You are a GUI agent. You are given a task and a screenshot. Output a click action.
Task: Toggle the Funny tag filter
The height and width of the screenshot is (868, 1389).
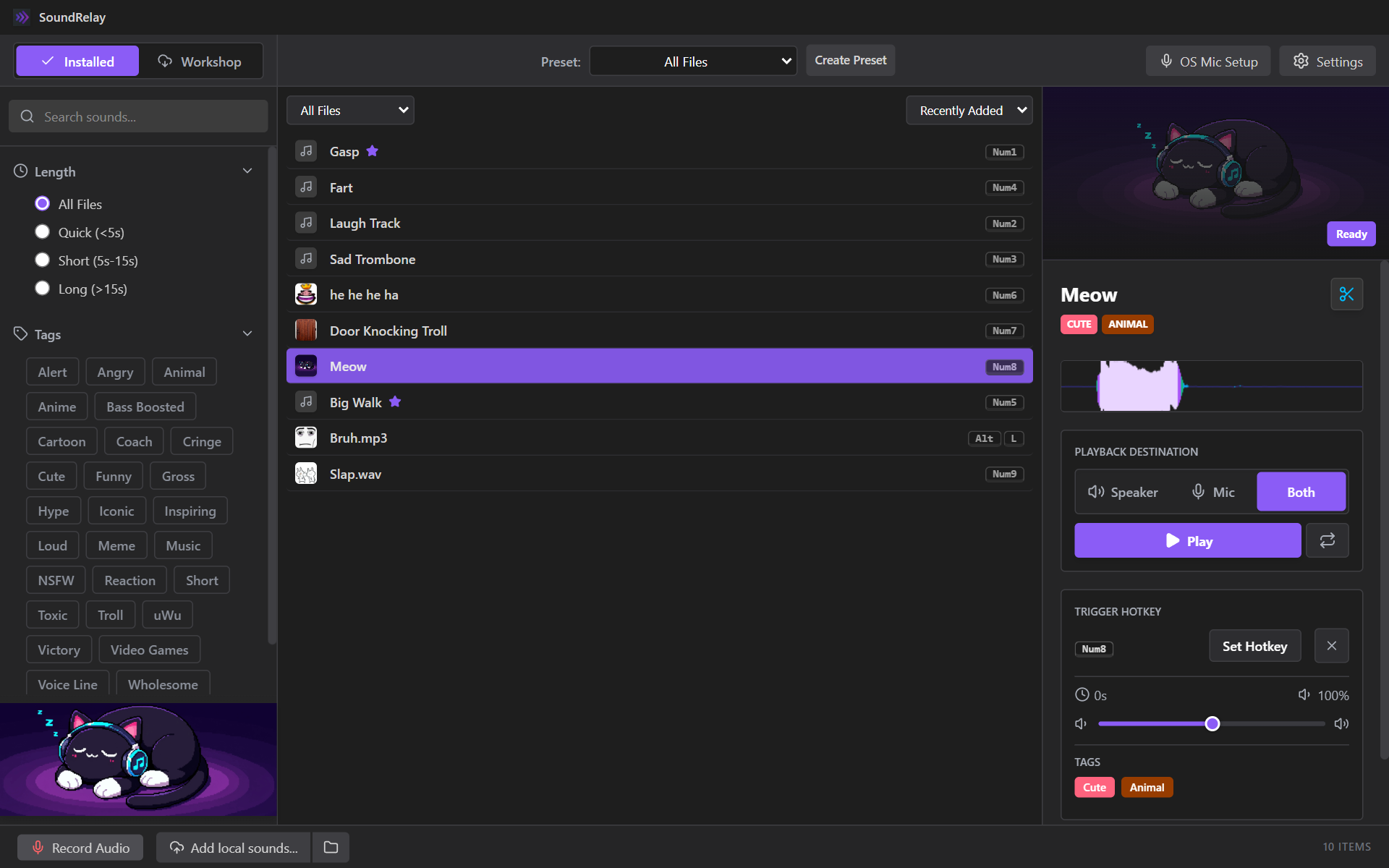(x=114, y=476)
